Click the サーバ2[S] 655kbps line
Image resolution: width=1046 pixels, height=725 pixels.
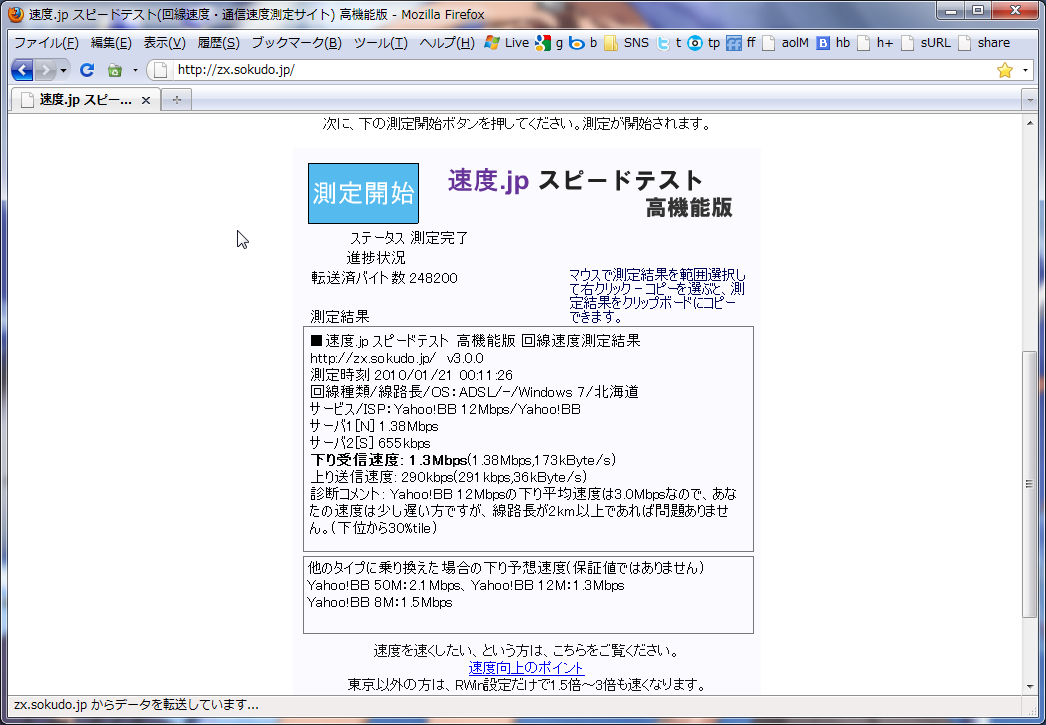(370, 444)
